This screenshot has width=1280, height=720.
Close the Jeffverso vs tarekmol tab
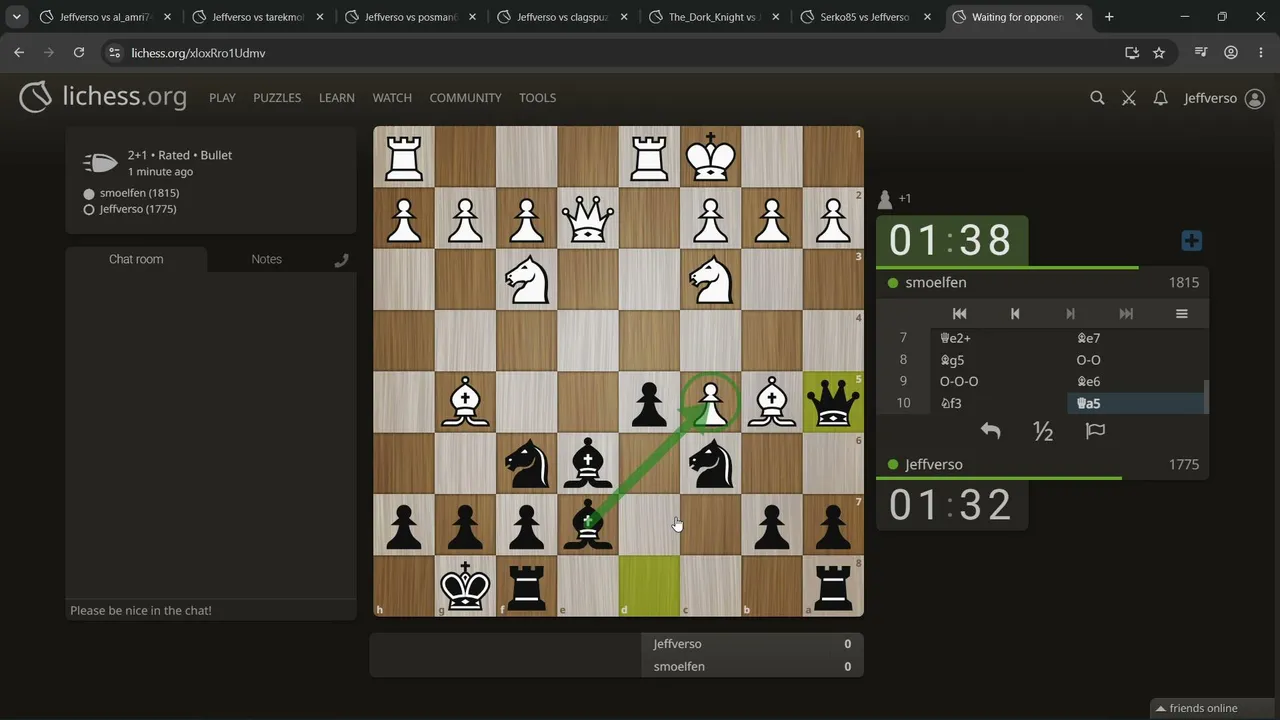click(319, 17)
